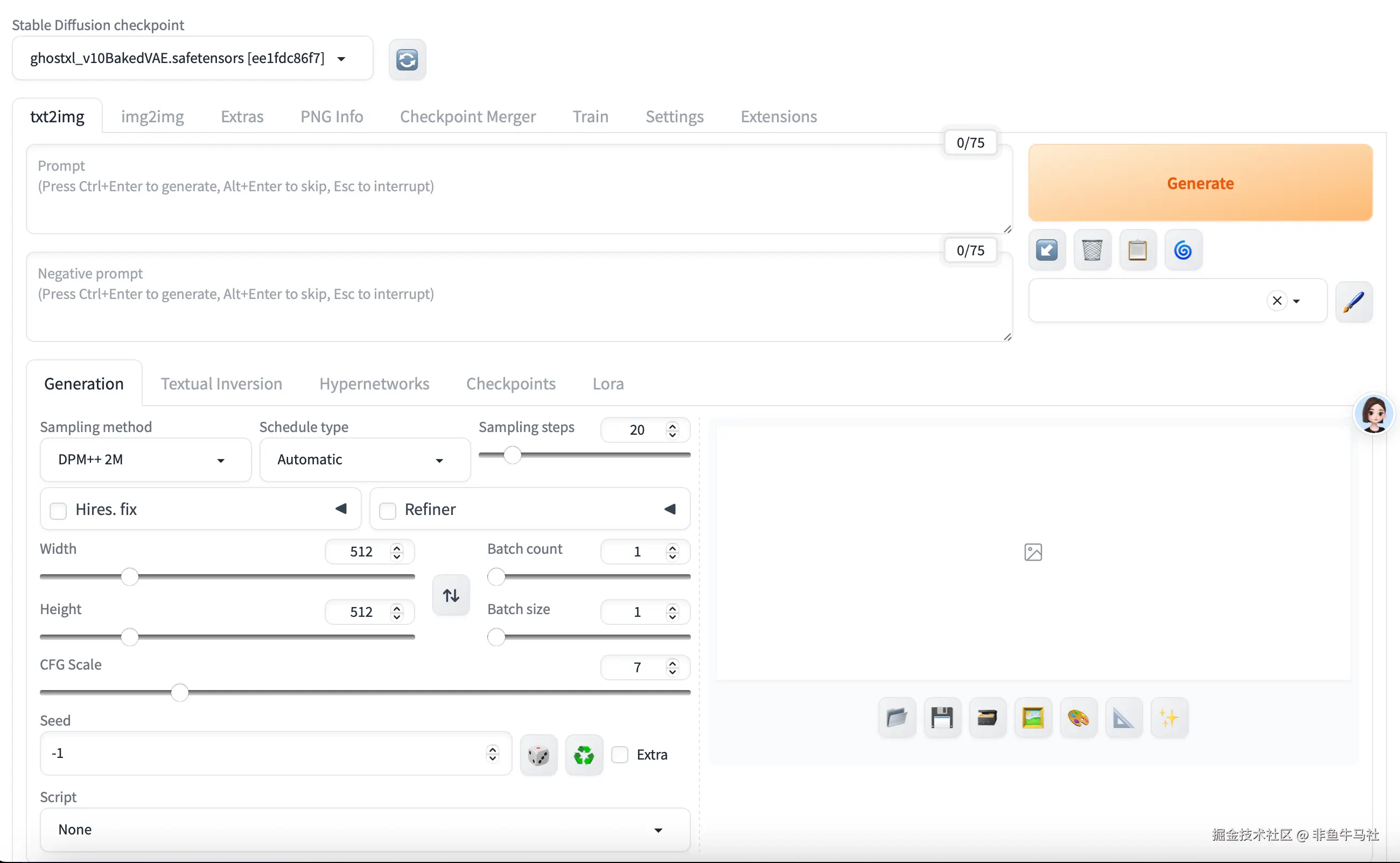Click the CFG Scale slider handle
The image size is (1400, 863).
coord(180,692)
